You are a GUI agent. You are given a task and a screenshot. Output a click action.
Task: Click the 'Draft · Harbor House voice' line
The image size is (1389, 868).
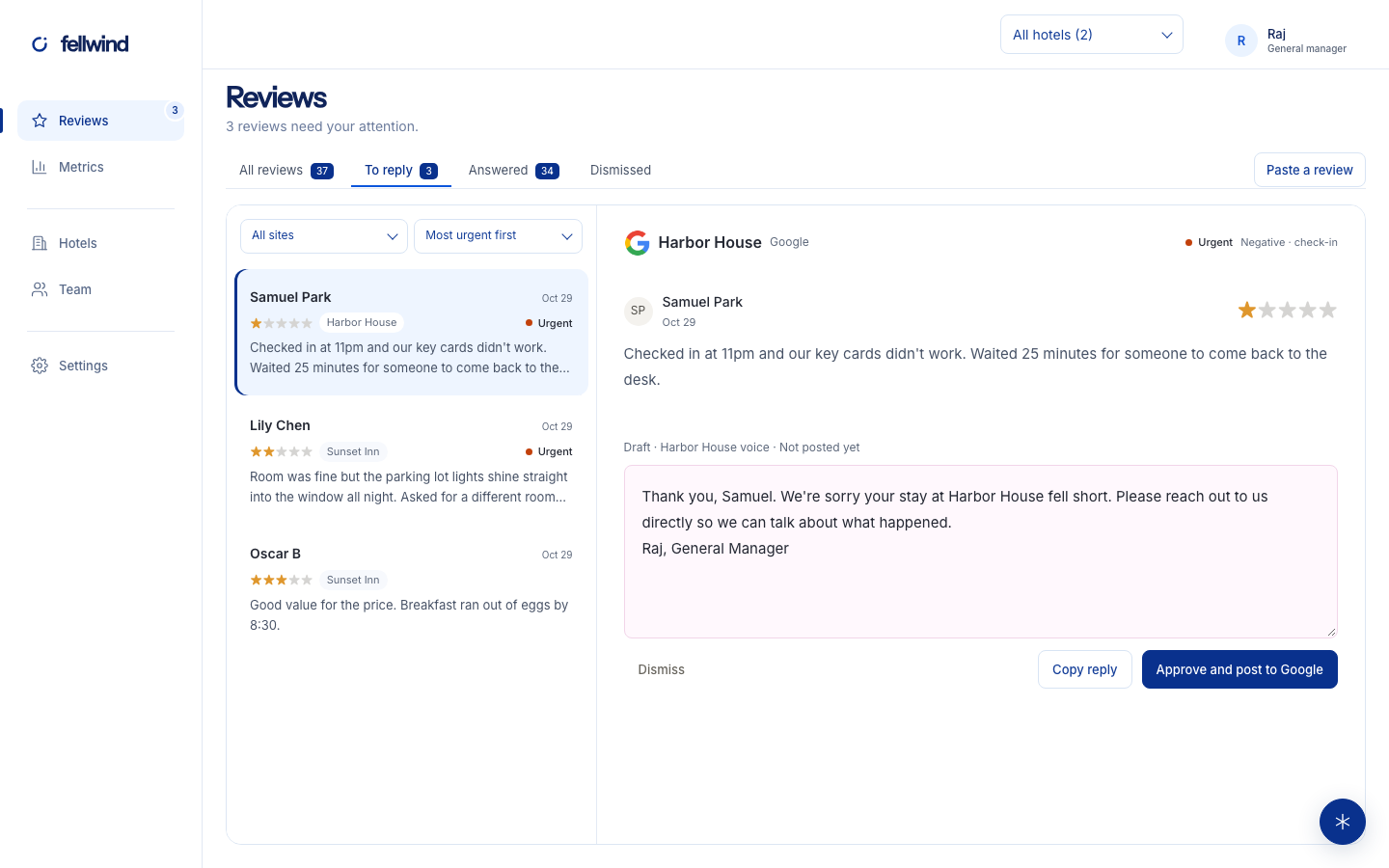pos(742,448)
